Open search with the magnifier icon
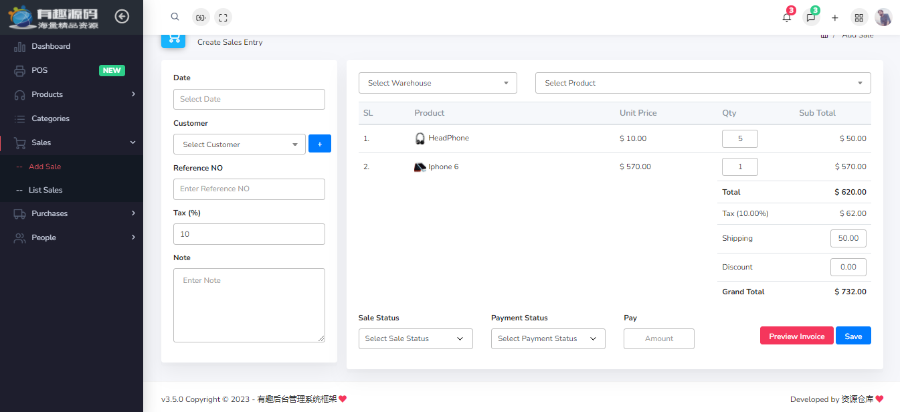The width and height of the screenshot is (900, 412). 175,17
